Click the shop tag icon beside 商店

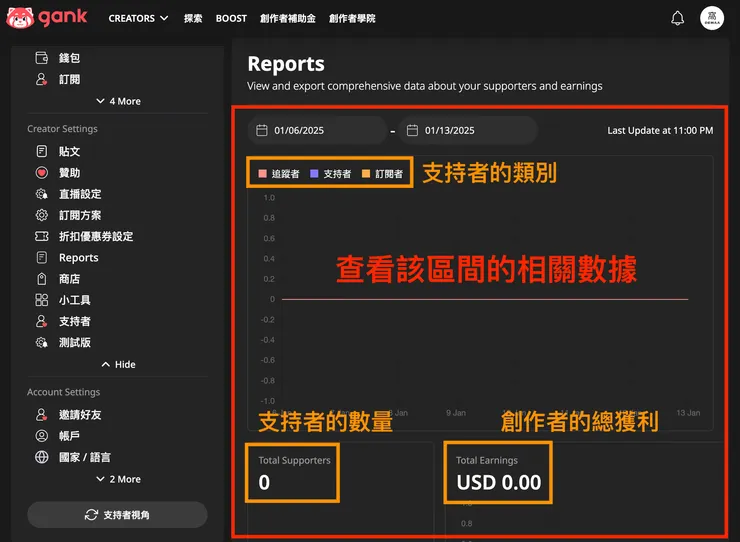[x=42, y=279]
